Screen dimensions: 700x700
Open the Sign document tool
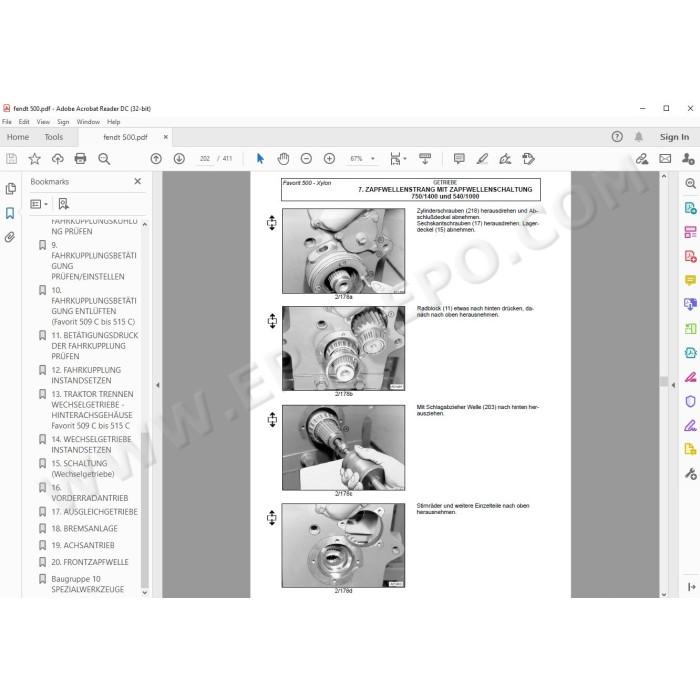(505, 158)
